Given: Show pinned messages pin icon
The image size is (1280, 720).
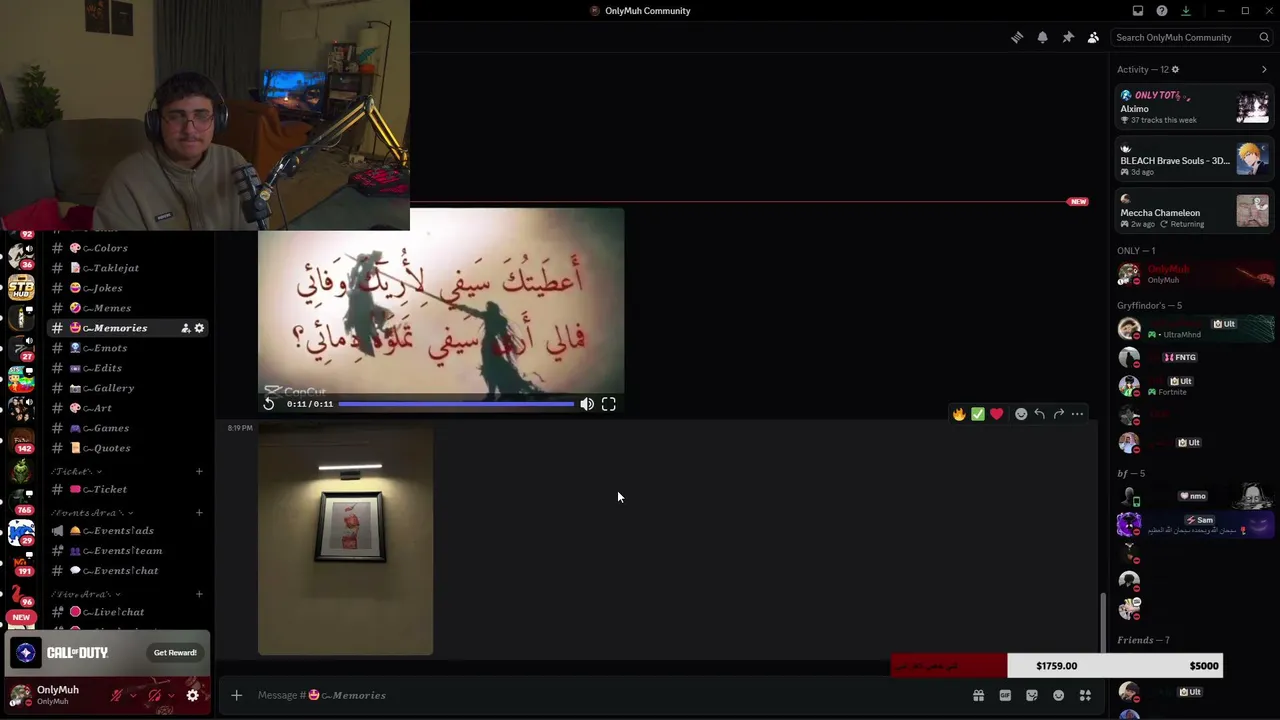Looking at the screenshot, I should (x=1068, y=37).
